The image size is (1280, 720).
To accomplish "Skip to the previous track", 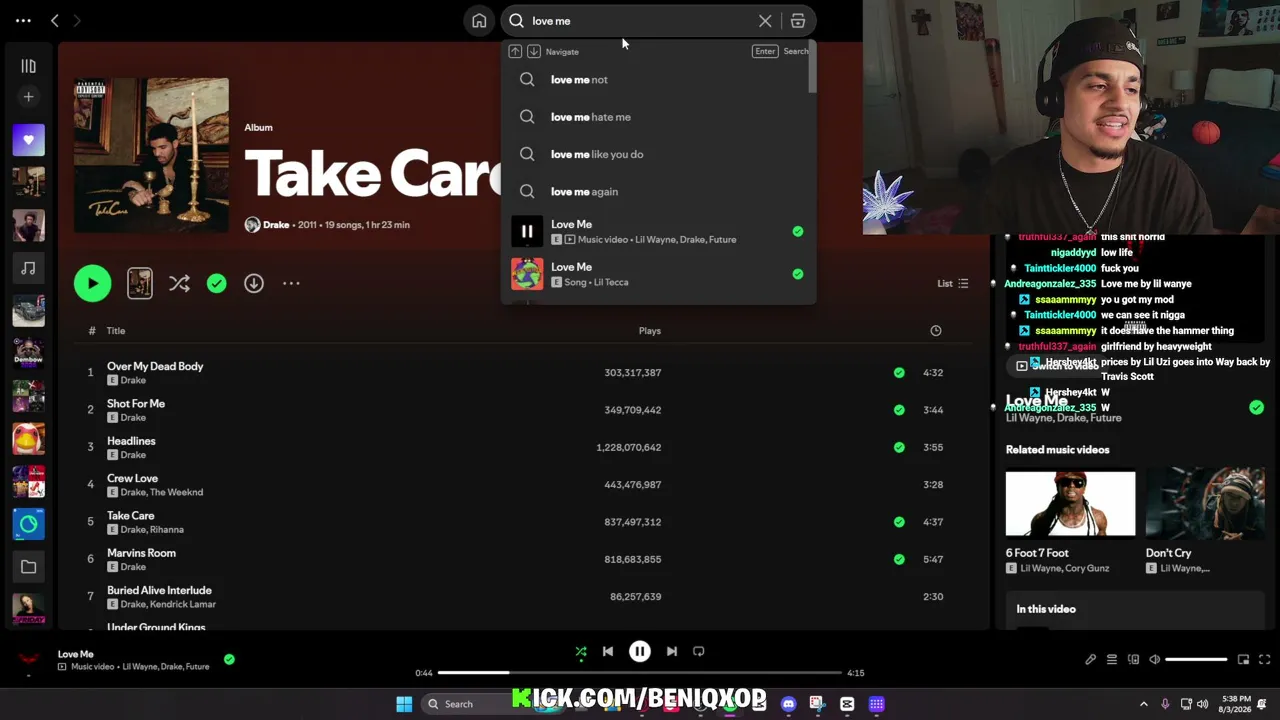I will click(608, 652).
